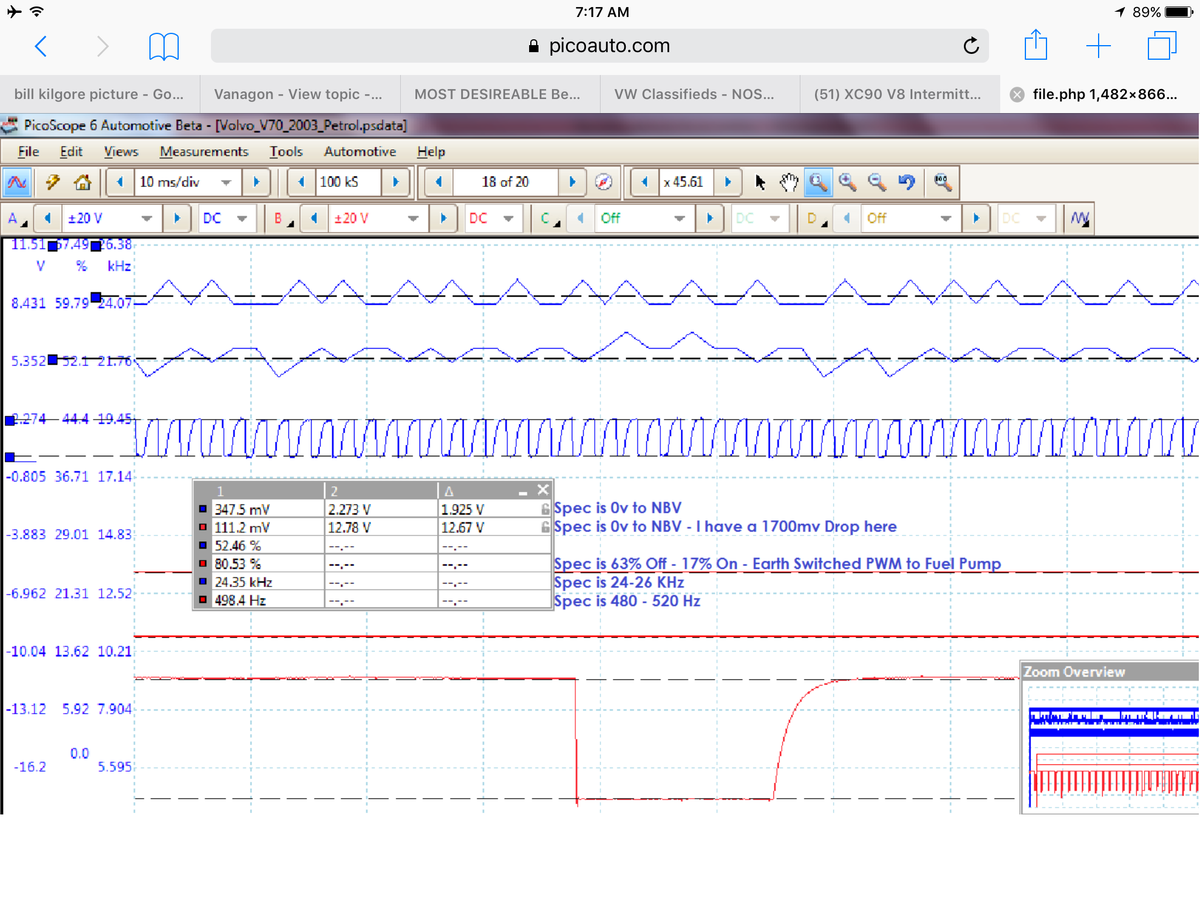Click the home icon in PicoScope toolbar
The image size is (1200, 900).
pos(82,182)
